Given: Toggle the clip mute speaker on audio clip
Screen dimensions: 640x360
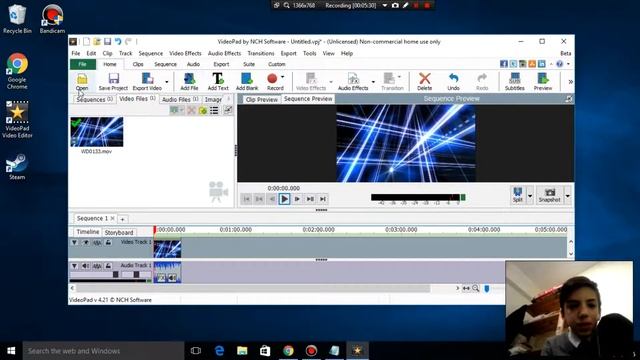Looking at the screenshot, I should click(x=172, y=278).
